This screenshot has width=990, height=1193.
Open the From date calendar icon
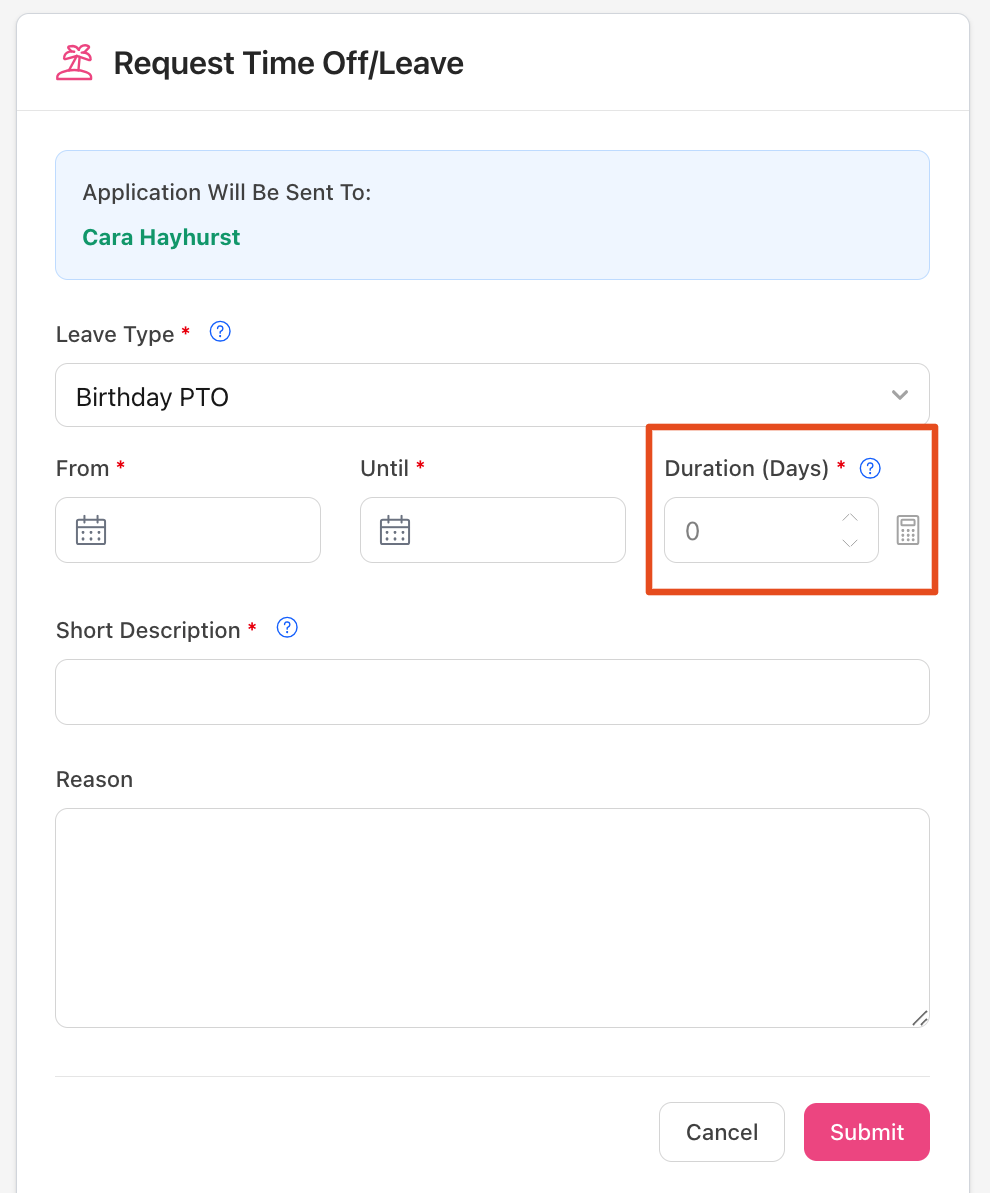[x=91, y=530]
